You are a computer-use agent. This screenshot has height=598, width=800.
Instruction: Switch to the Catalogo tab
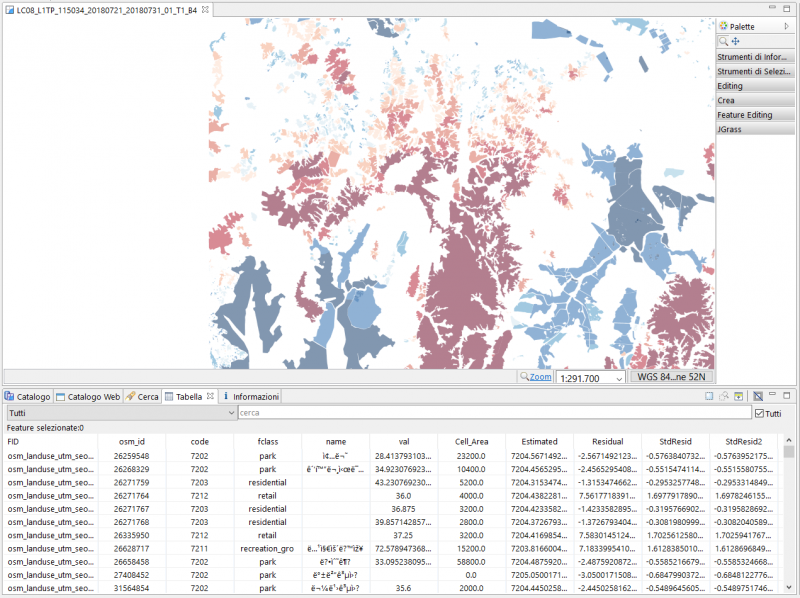[27, 397]
